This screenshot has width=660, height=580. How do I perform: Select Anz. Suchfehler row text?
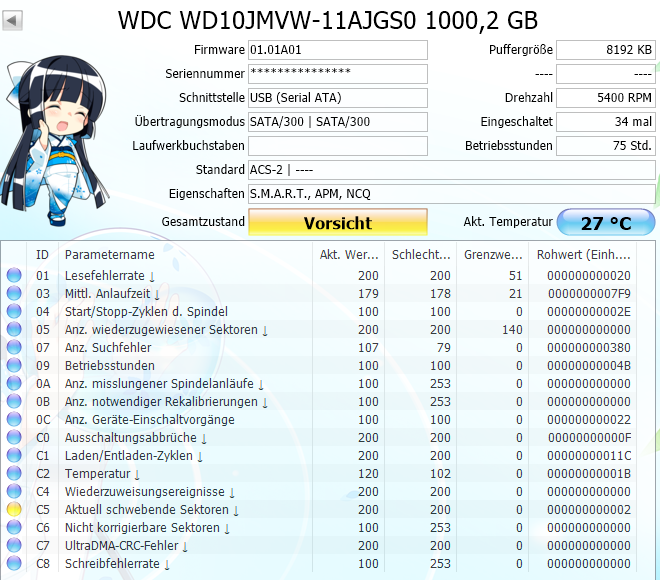(x=108, y=348)
